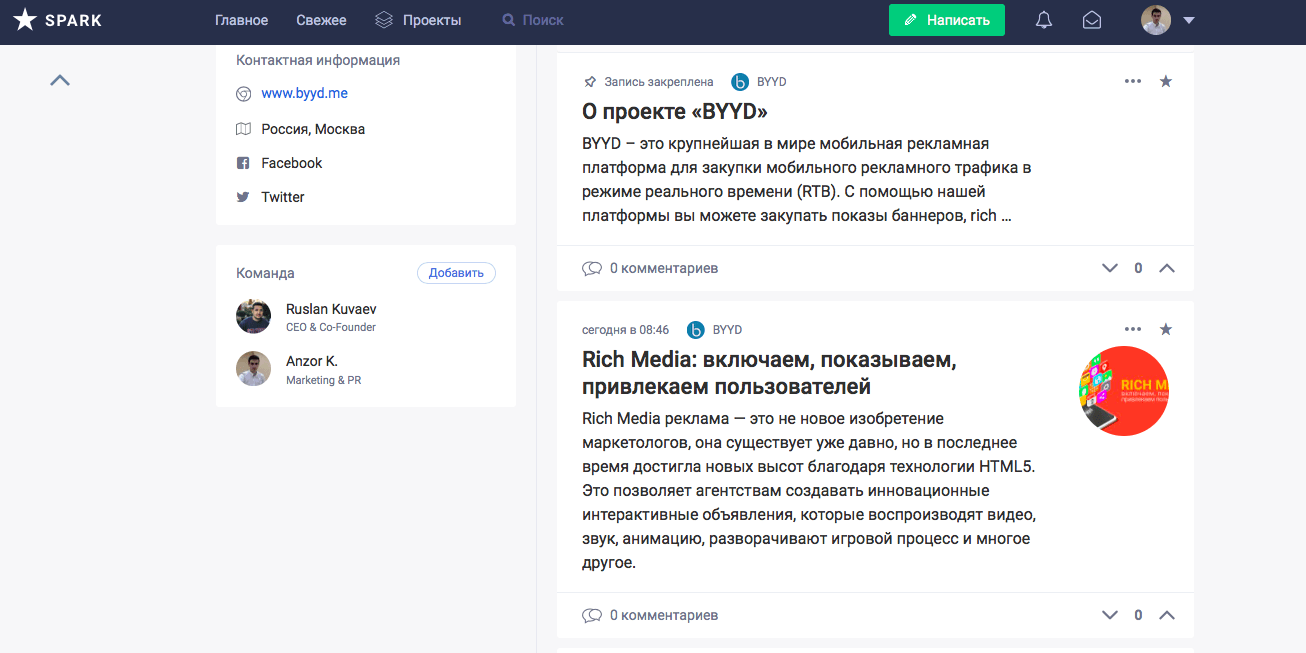This screenshot has height=653, width=1306.
Task: Open Rich Media post thumbnail image
Action: point(1124,391)
